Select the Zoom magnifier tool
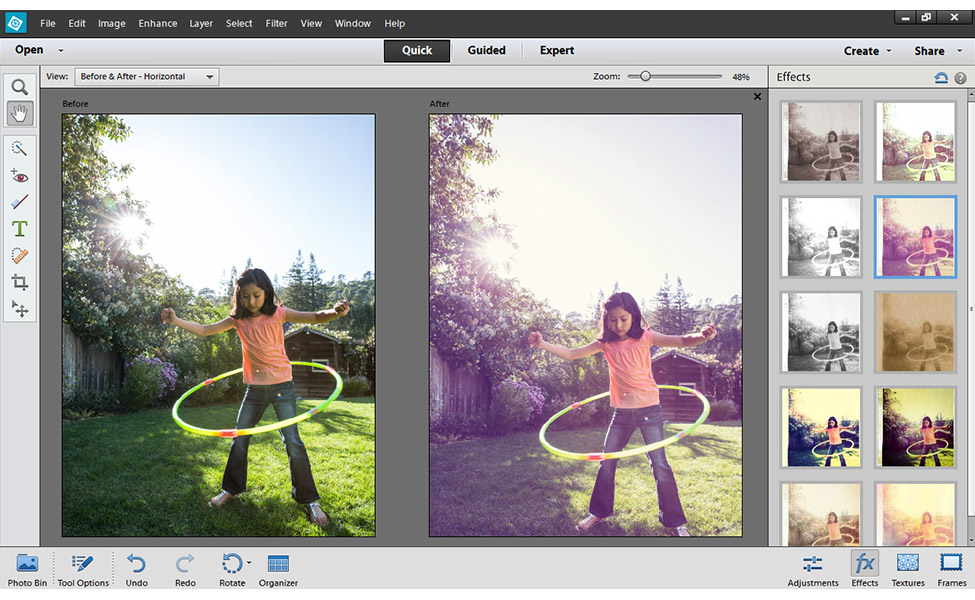This screenshot has height=600, width=975. pyautogui.click(x=20, y=87)
